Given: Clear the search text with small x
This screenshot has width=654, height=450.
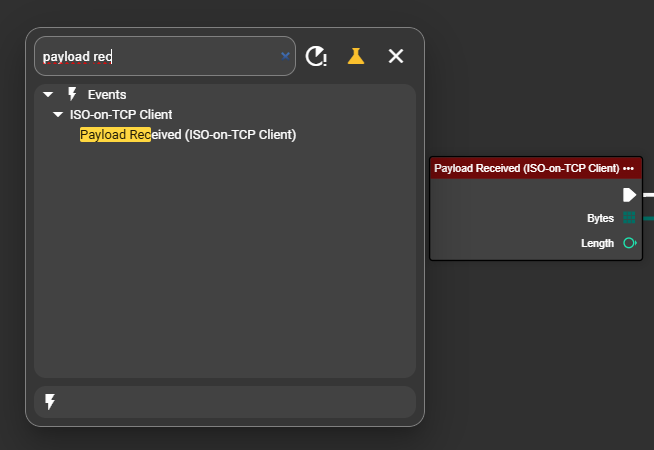Looking at the screenshot, I should [x=285, y=56].
